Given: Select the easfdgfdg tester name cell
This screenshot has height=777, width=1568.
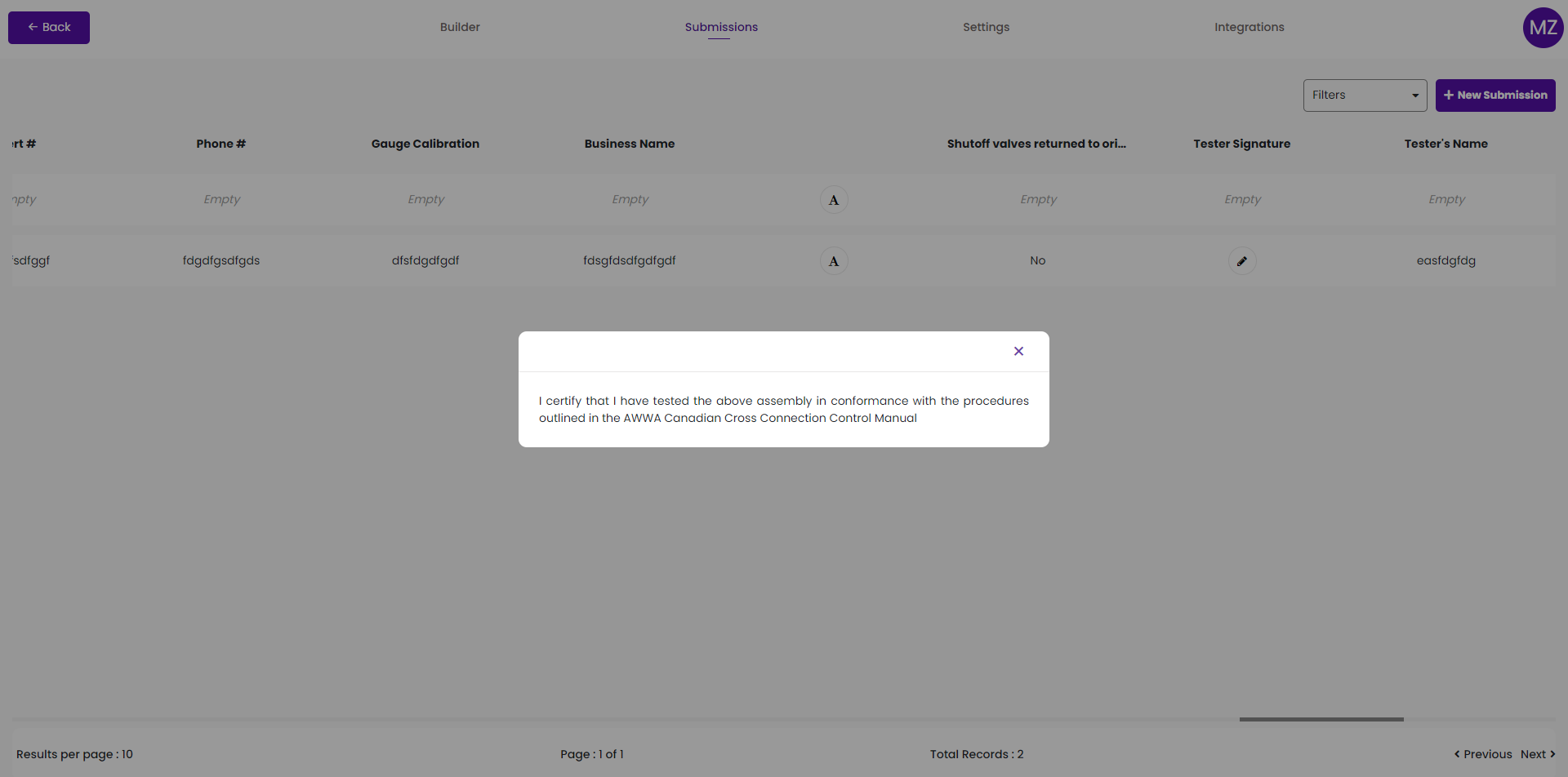Looking at the screenshot, I should pyautogui.click(x=1446, y=260).
